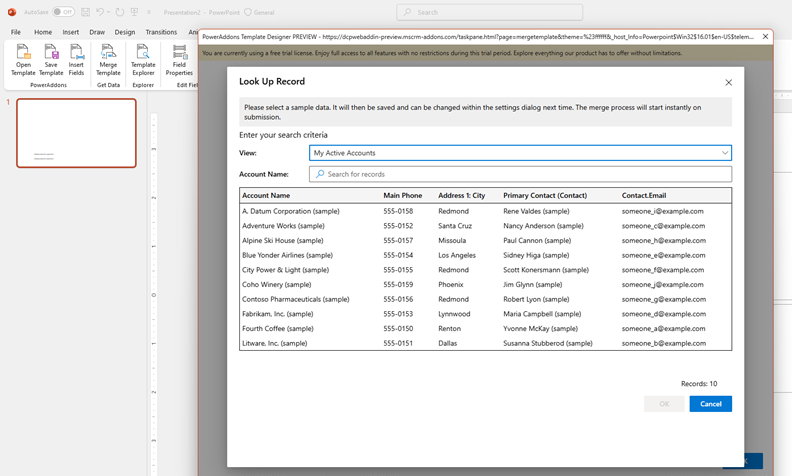792x476 pixels.
Task: Click city cell Missoula
Action: [x=452, y=241]
